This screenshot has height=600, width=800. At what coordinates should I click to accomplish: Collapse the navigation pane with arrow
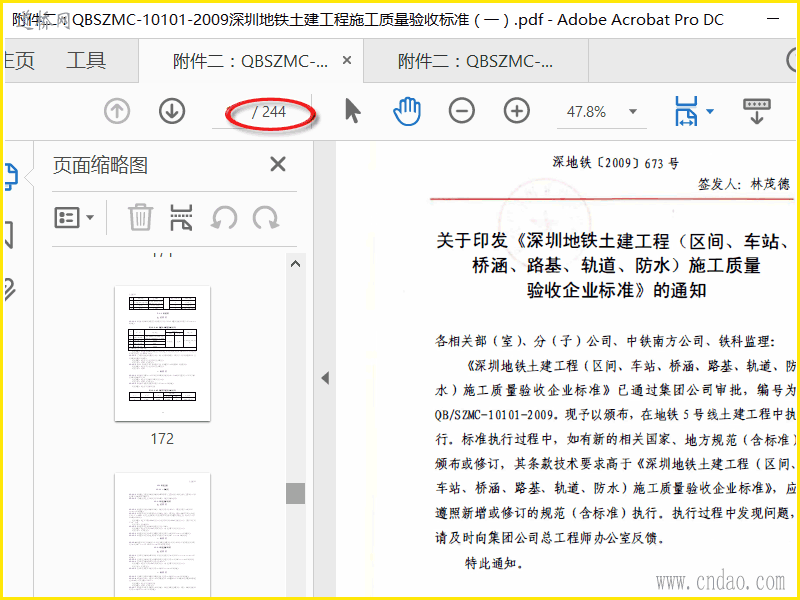tap(325, 378)
